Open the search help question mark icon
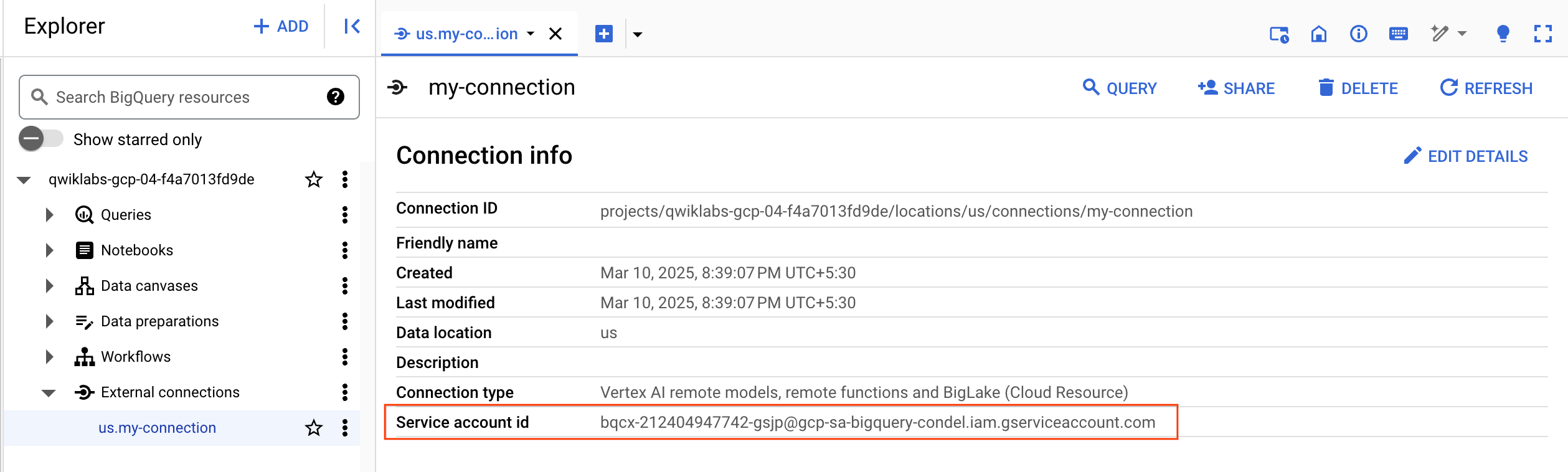This screenshot has width=1568, height=472. (x=336, y=97)
